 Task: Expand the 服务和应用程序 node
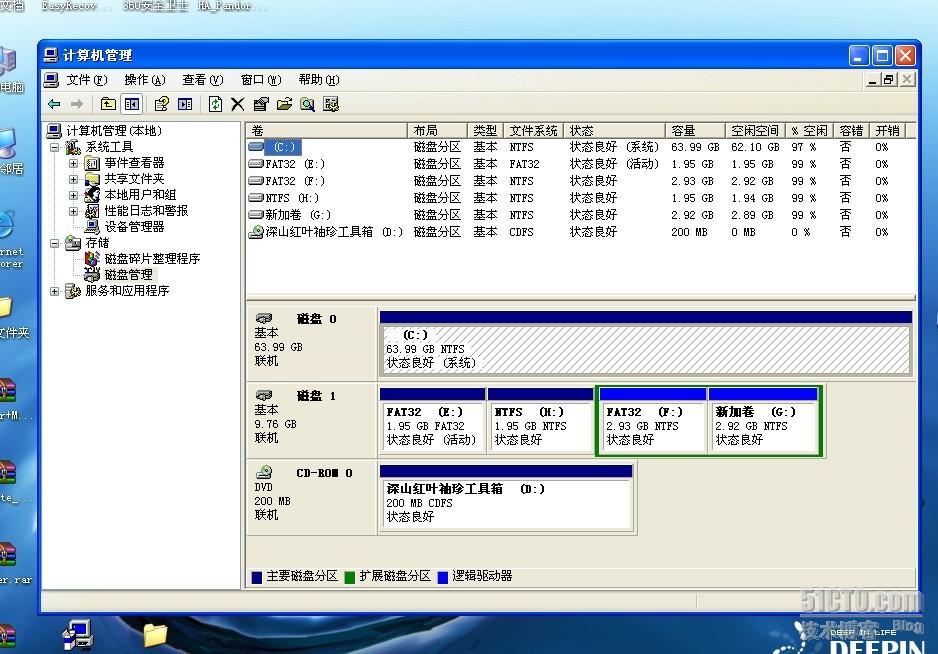click(x=54, y=291)
